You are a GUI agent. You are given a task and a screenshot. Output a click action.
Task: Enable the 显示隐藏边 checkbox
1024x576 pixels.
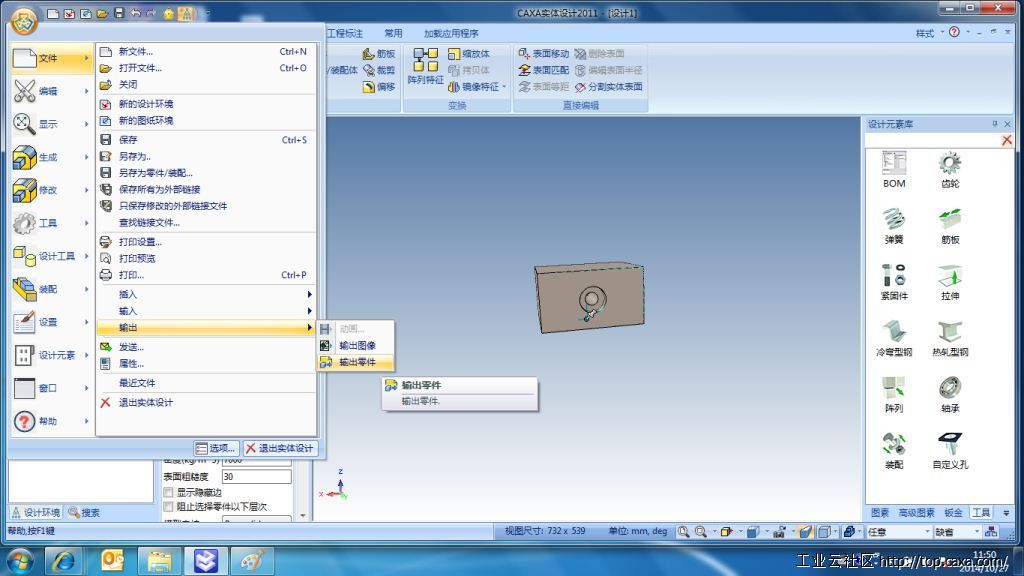pyautogui.click(x=169, y=492)
